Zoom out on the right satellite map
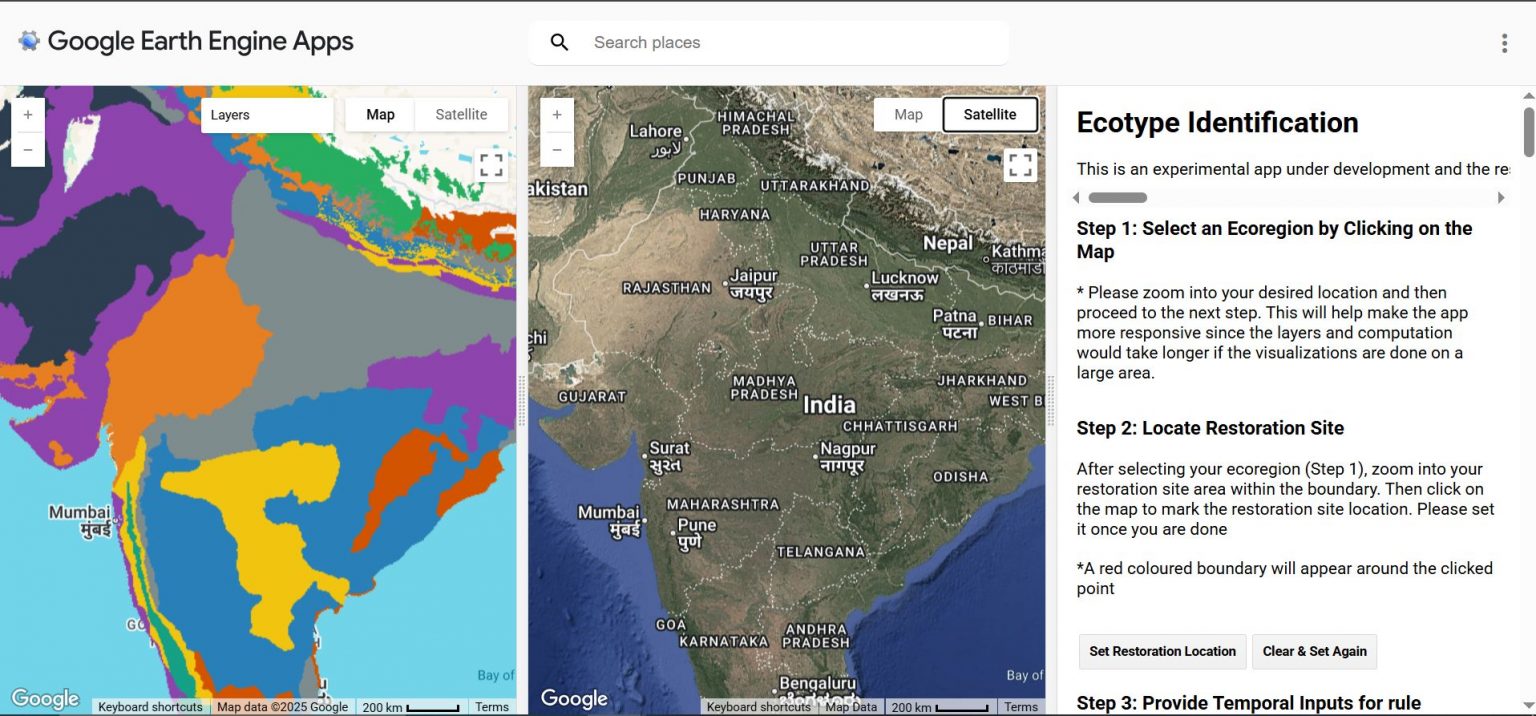The height and width of the screenshot is (716, 1536). 557,150
